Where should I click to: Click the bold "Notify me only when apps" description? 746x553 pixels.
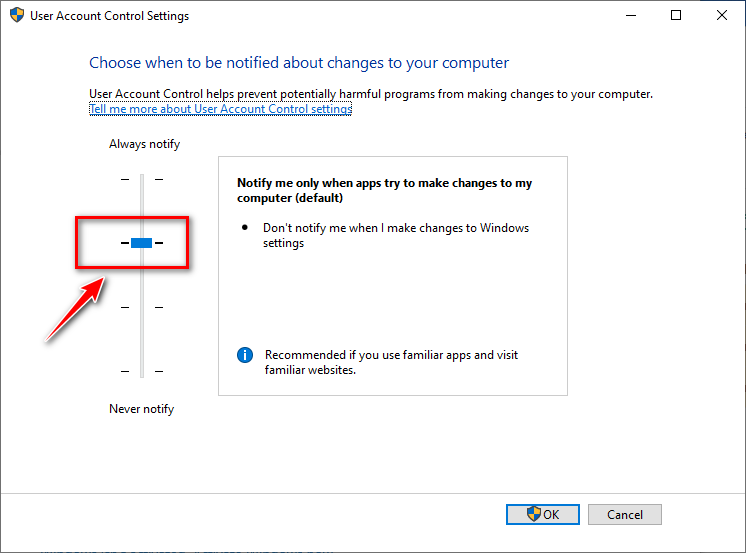pyautogui.click(x=384, y=190)
